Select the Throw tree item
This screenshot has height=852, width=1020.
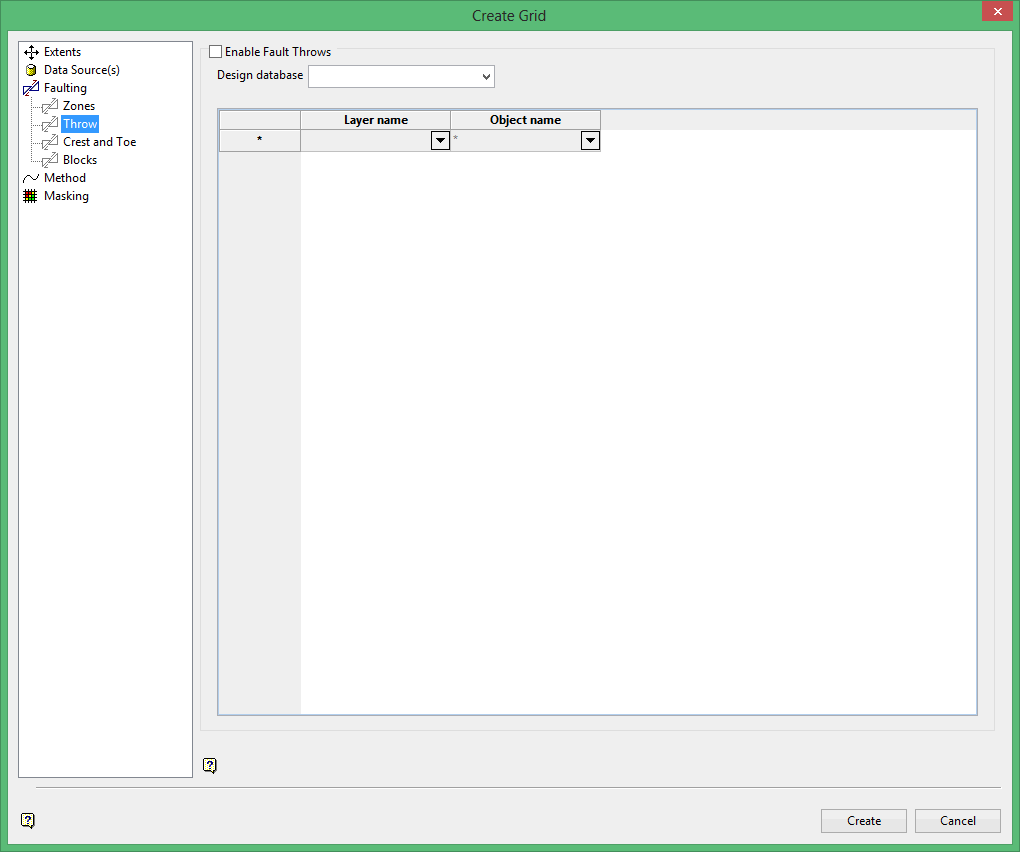80,124
